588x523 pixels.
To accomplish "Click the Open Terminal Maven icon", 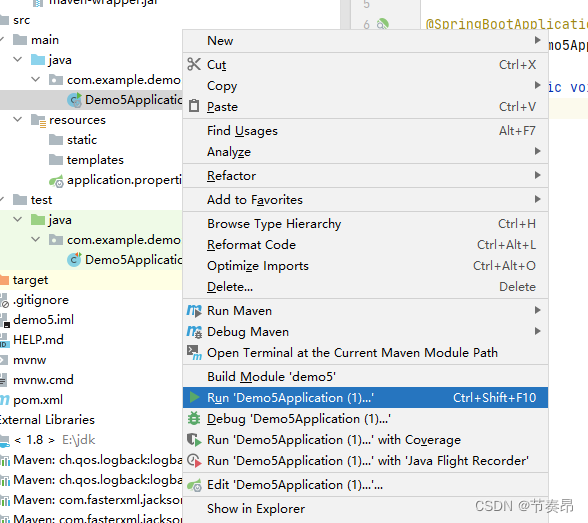I will pos(194,352).
